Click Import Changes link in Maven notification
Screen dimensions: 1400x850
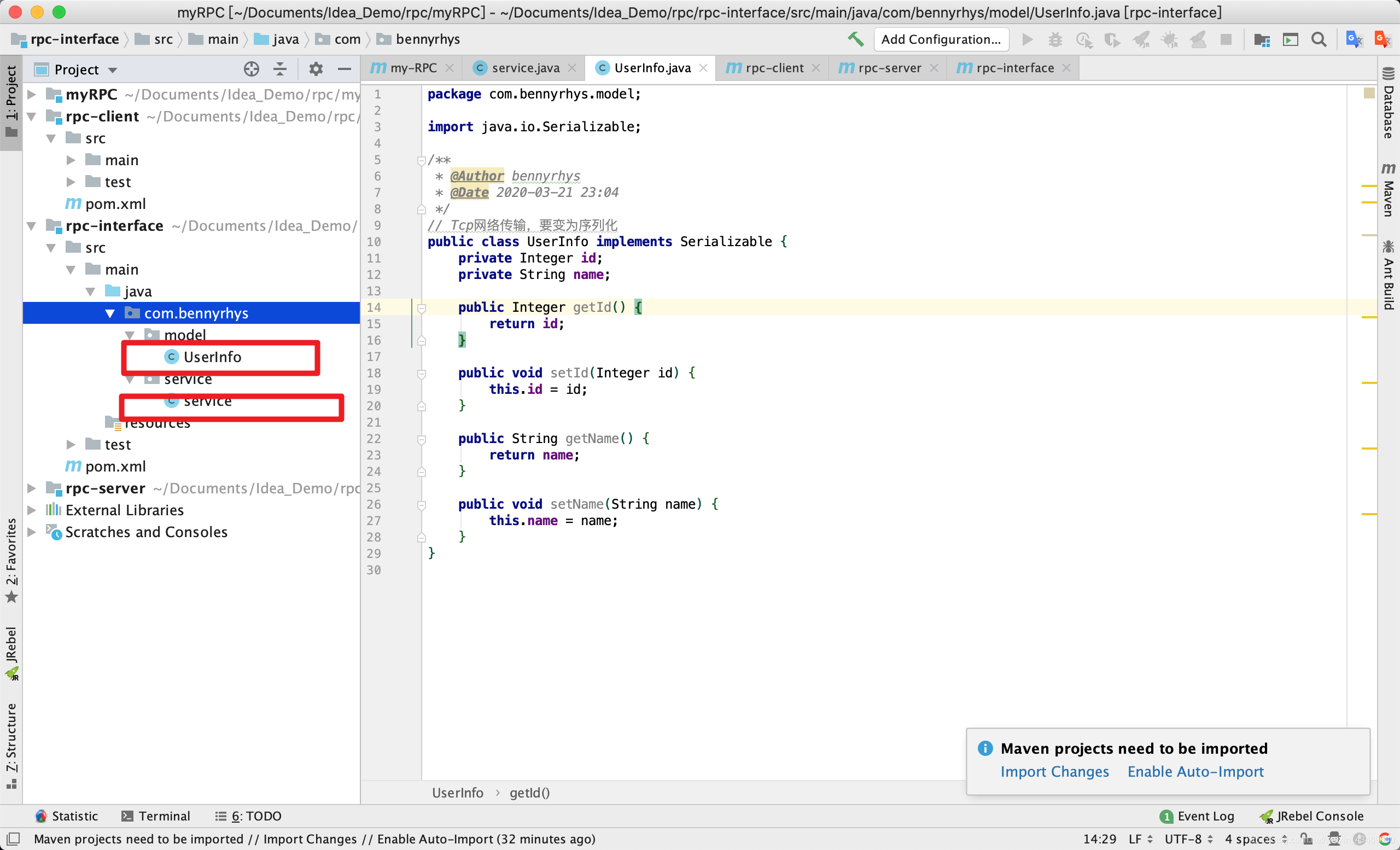coord(1055,771)
